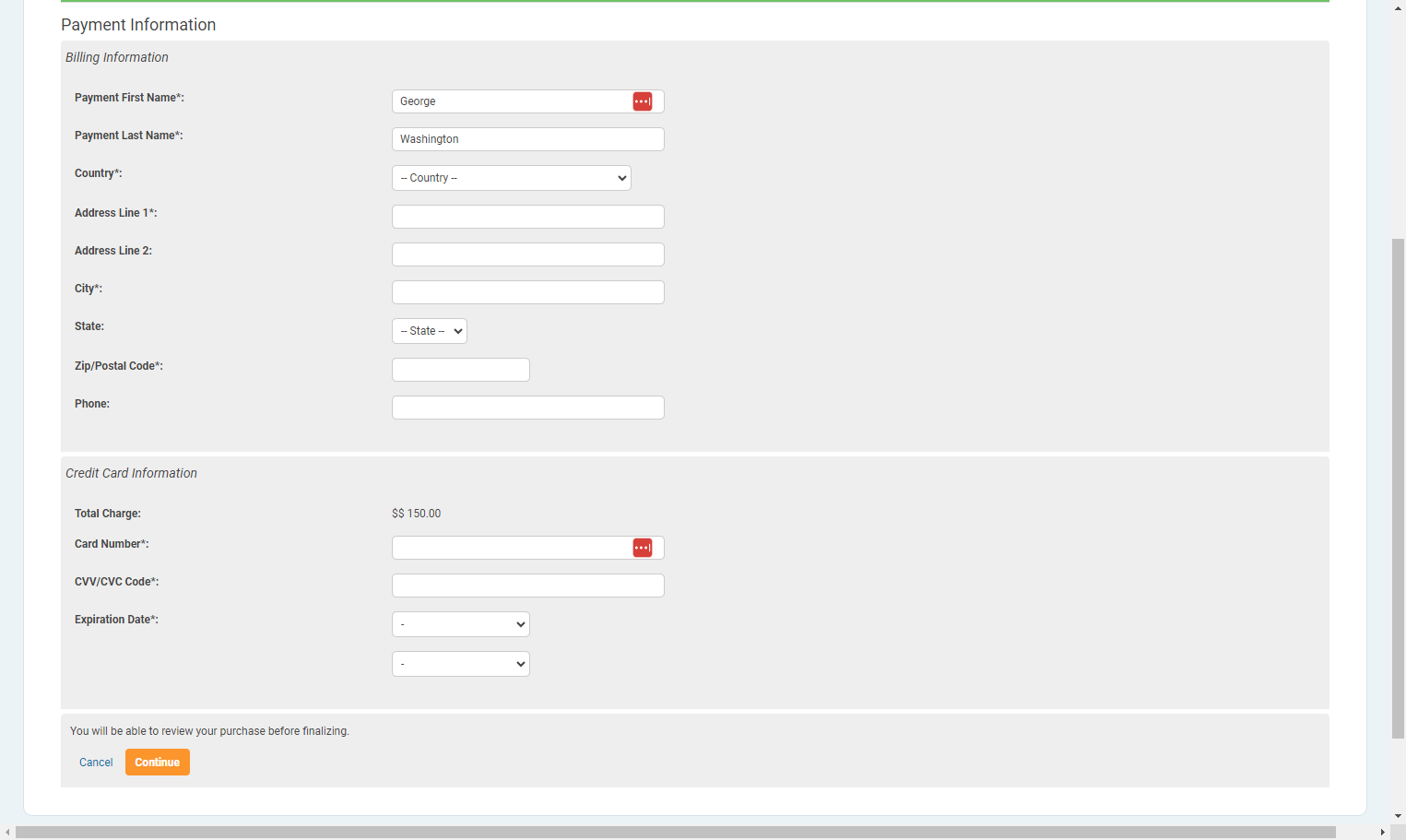Focus the Payment Last Name field
Viewport: 1406px width, 840px height.
(x=528, y=139)
